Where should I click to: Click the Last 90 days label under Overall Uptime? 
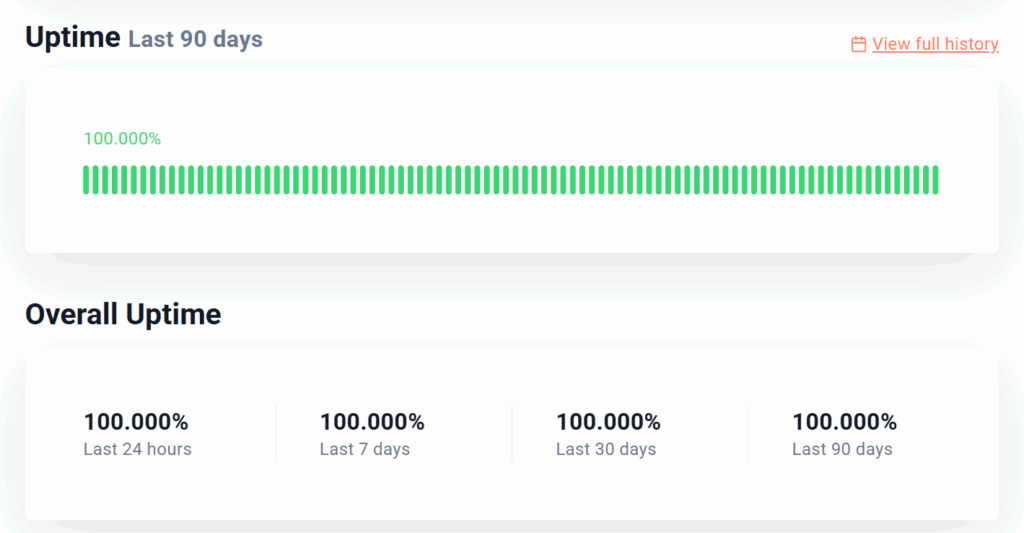[842, 449]
